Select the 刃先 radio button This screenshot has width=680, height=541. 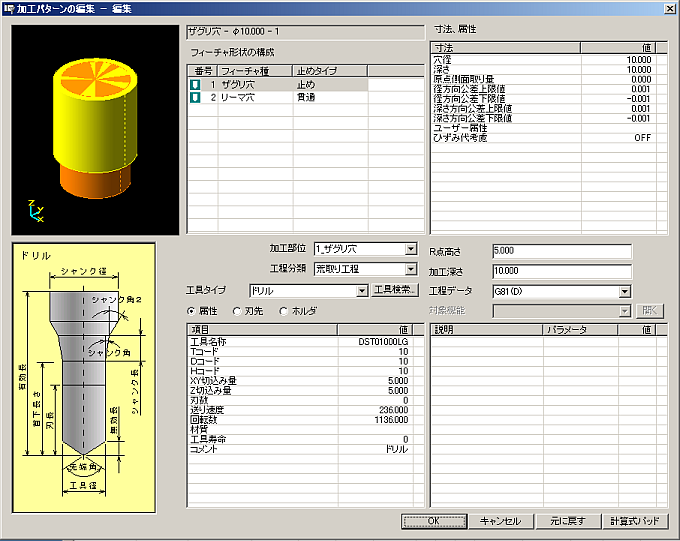click(237, 311)
